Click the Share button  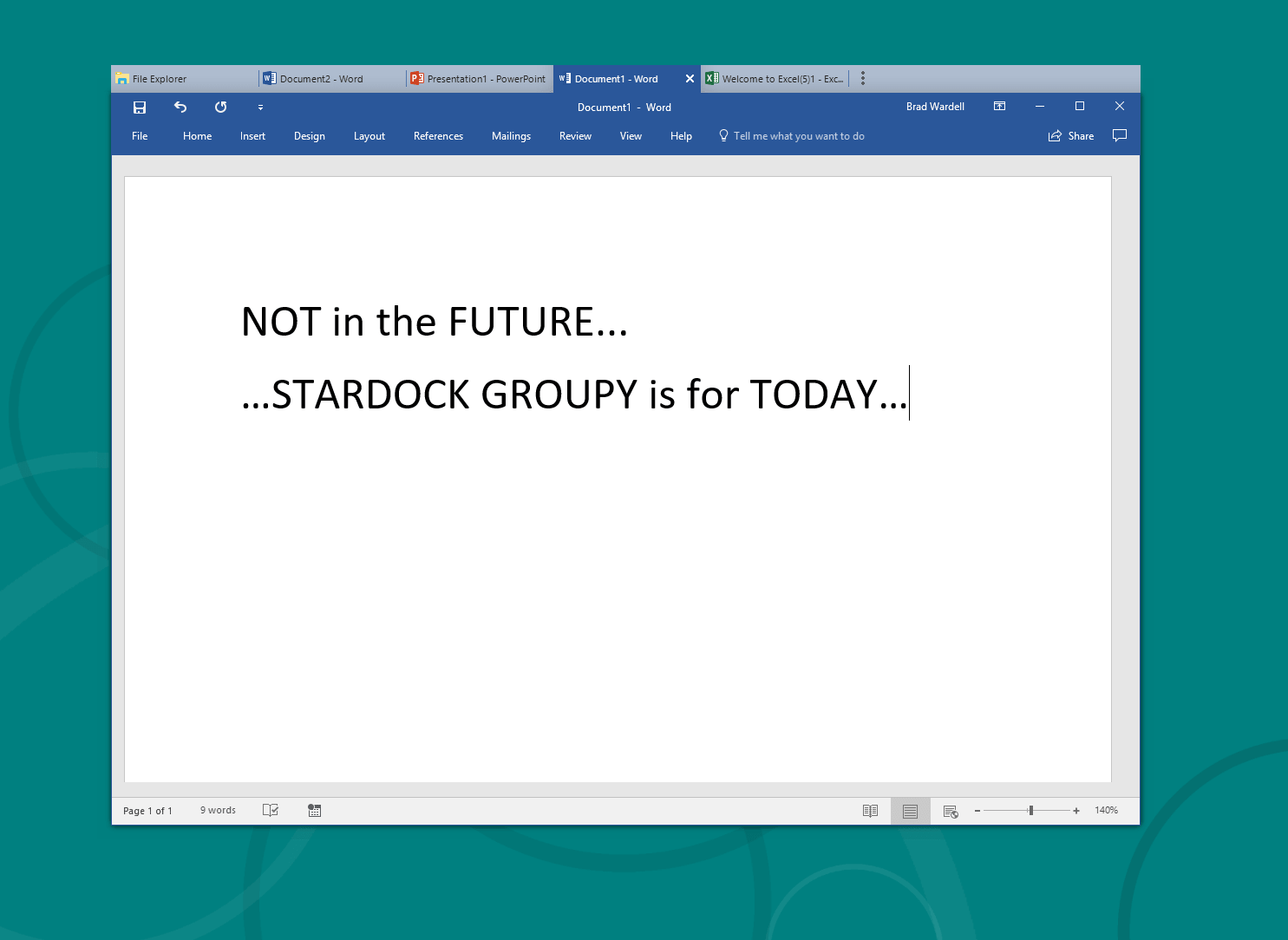[x=1071, y=136]
